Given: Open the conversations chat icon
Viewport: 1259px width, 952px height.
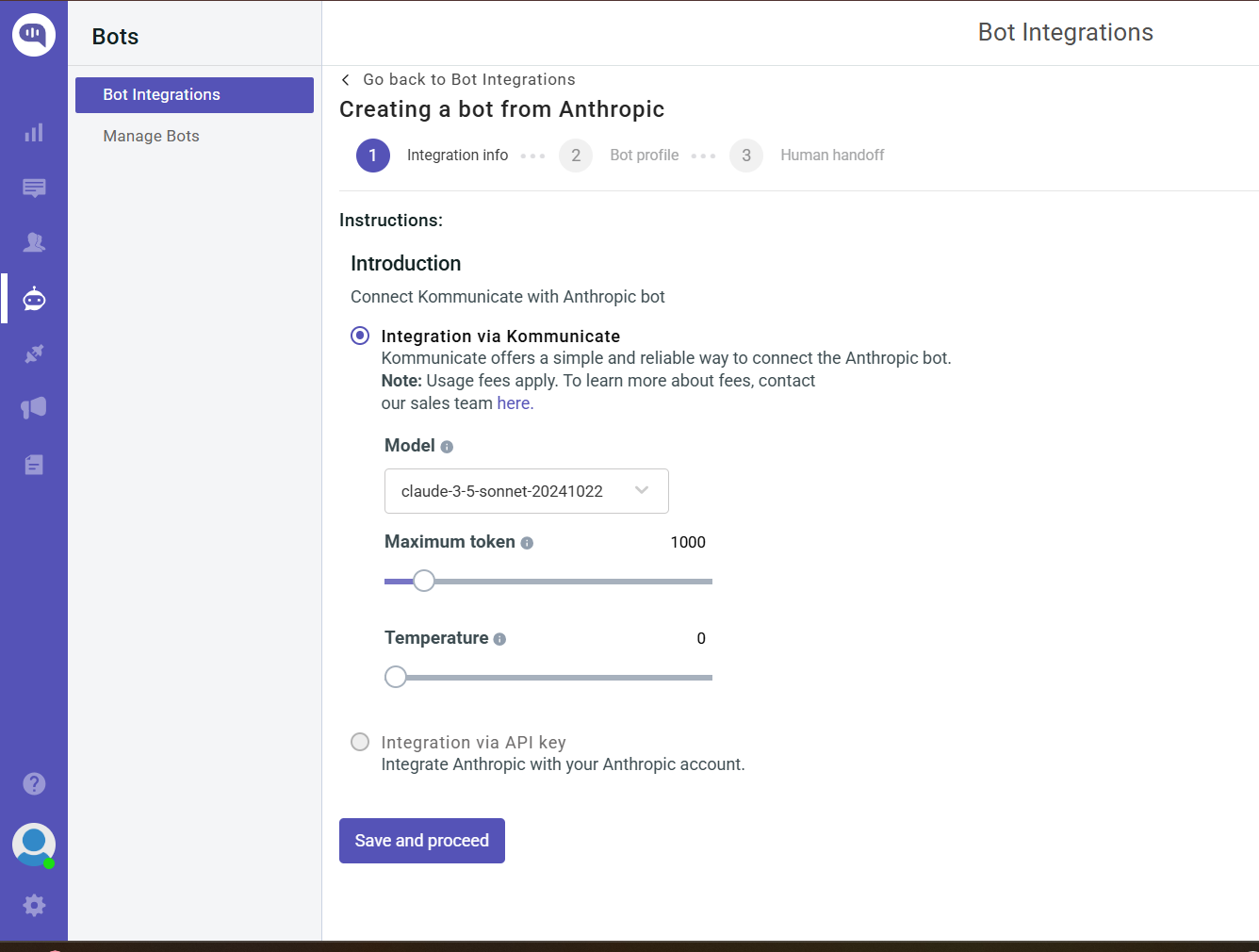Looking at the screenshot, I should click(x=34, y=188).
